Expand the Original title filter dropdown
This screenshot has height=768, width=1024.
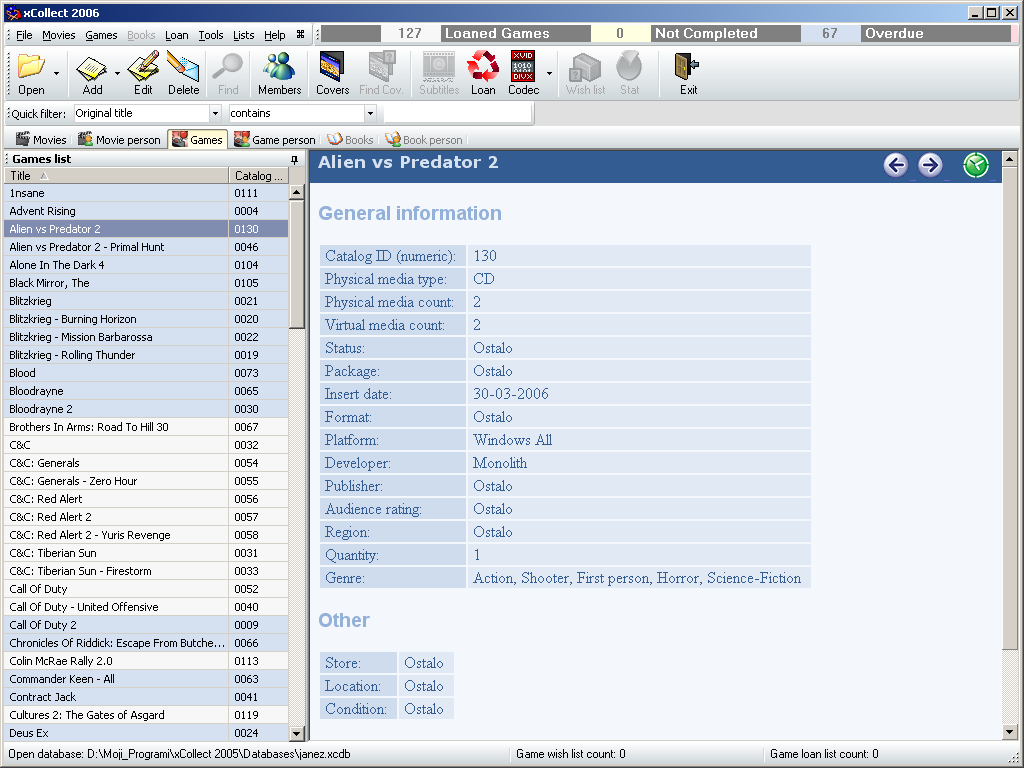tap(215, 114)
